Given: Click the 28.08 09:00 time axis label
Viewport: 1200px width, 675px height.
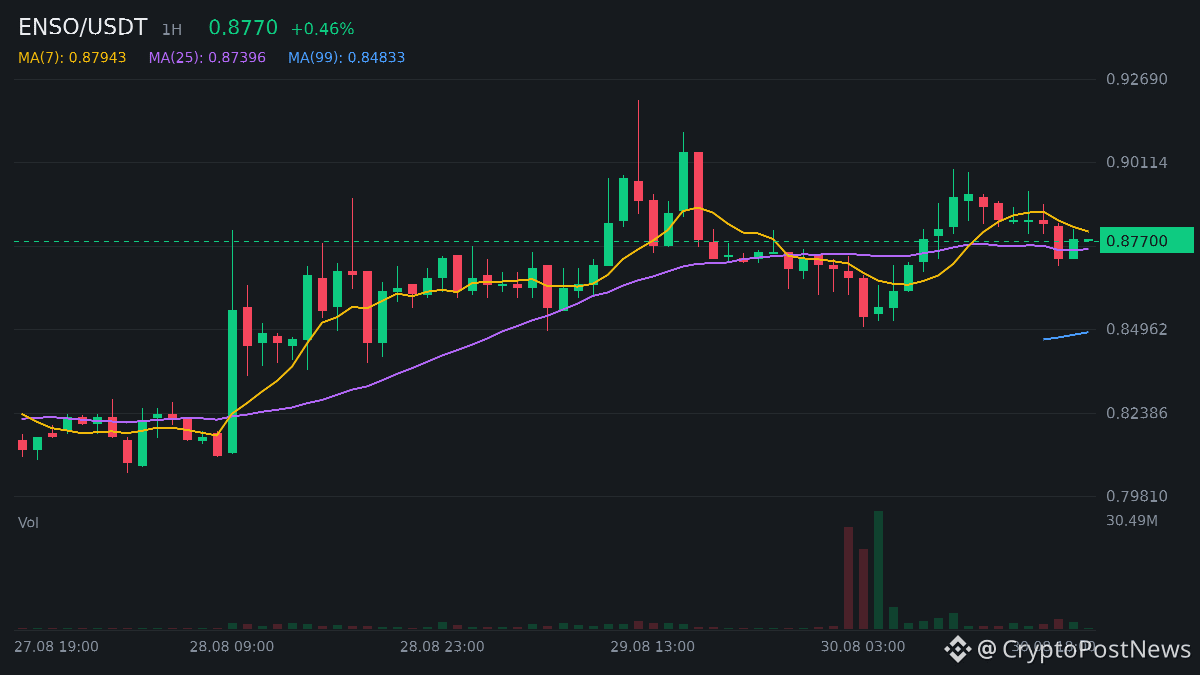Looking at the screenshot, I should pos(232,647).
